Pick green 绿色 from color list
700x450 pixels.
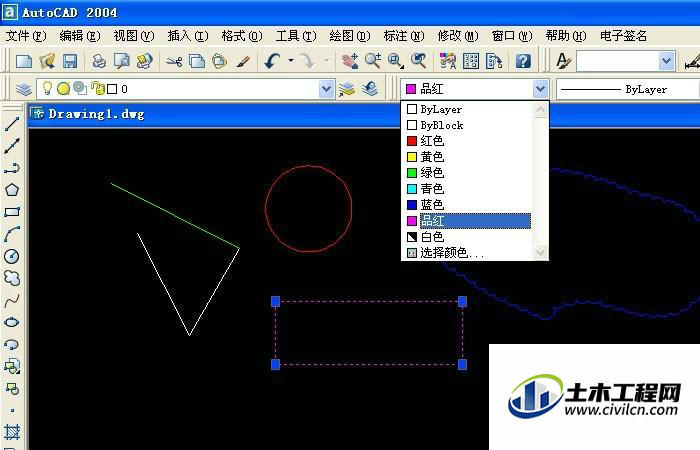pos(468,173)
